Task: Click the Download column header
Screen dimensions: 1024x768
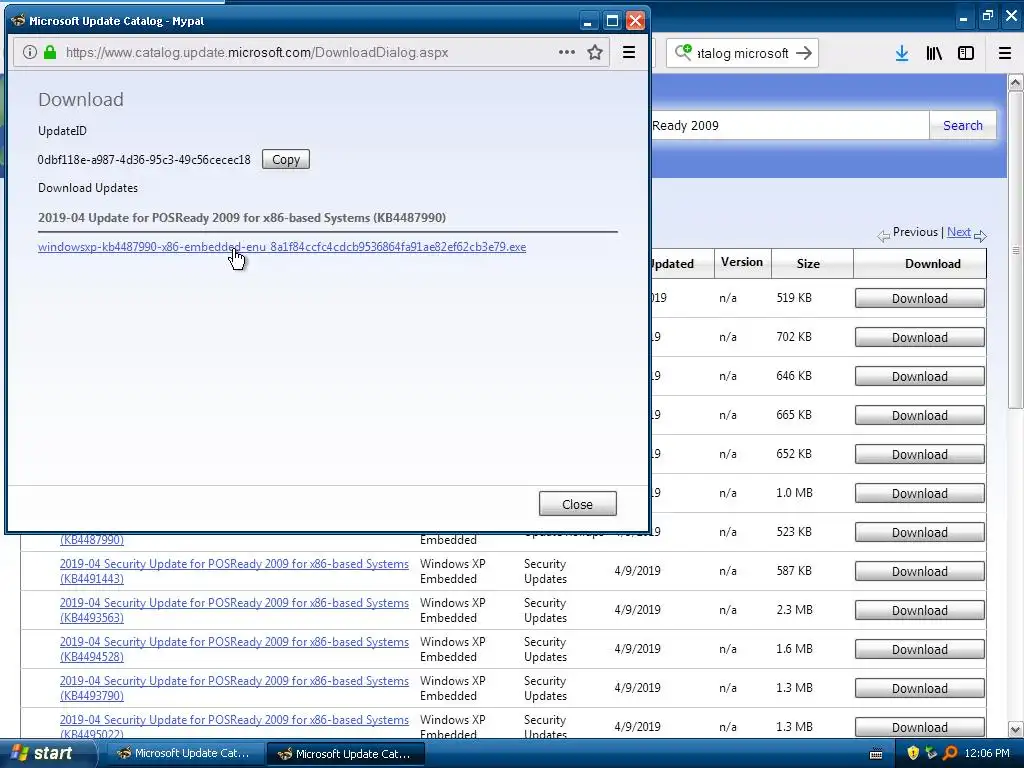Action: click(x=933, y=264)
